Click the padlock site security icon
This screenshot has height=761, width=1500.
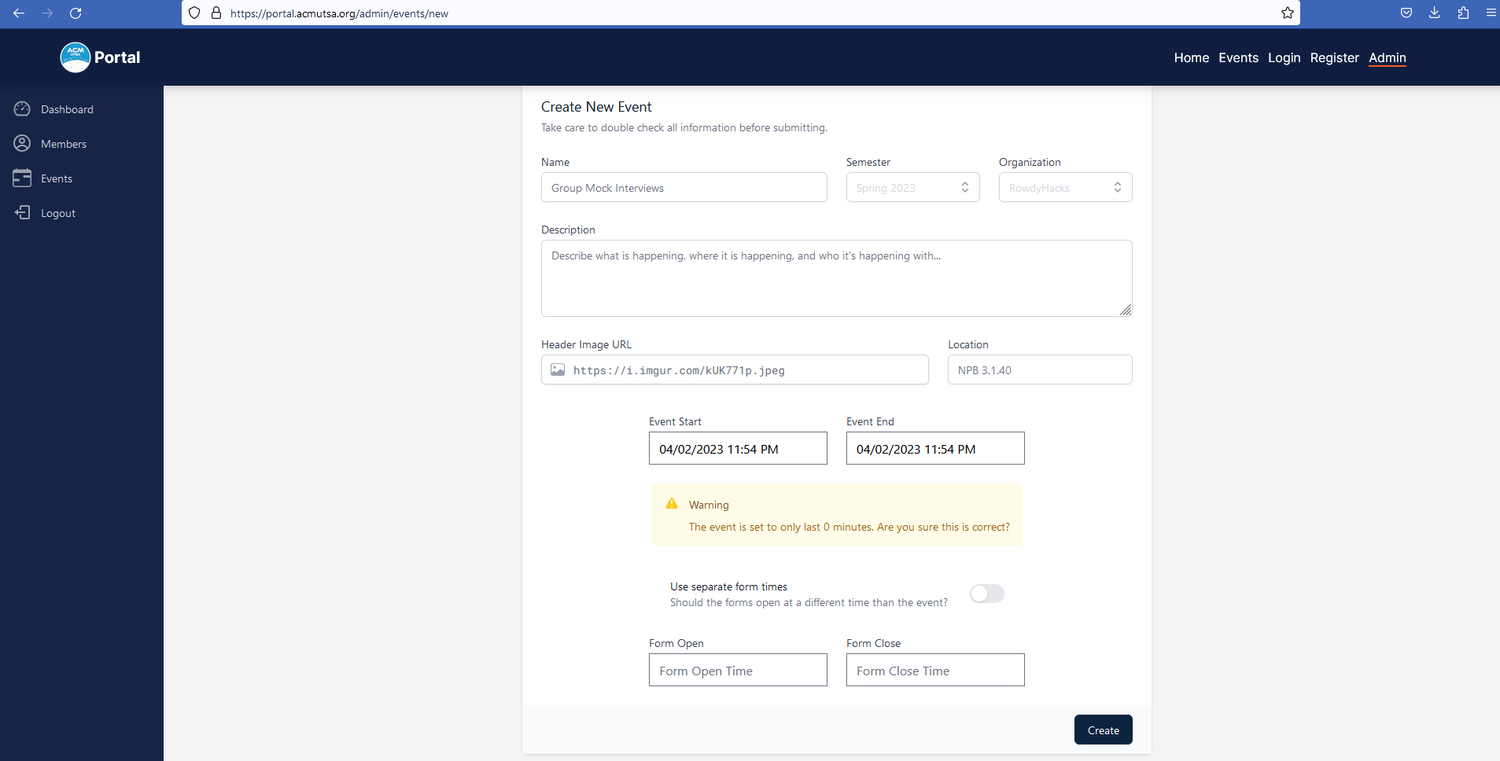click(x=216, y=14)
